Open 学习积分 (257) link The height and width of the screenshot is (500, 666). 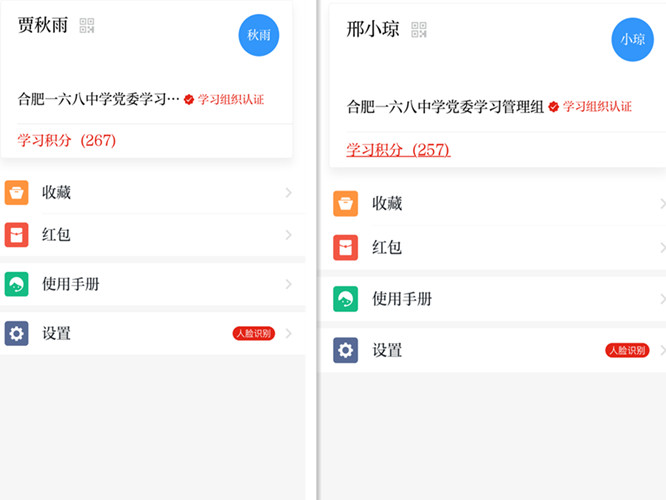tap(398, 150)
